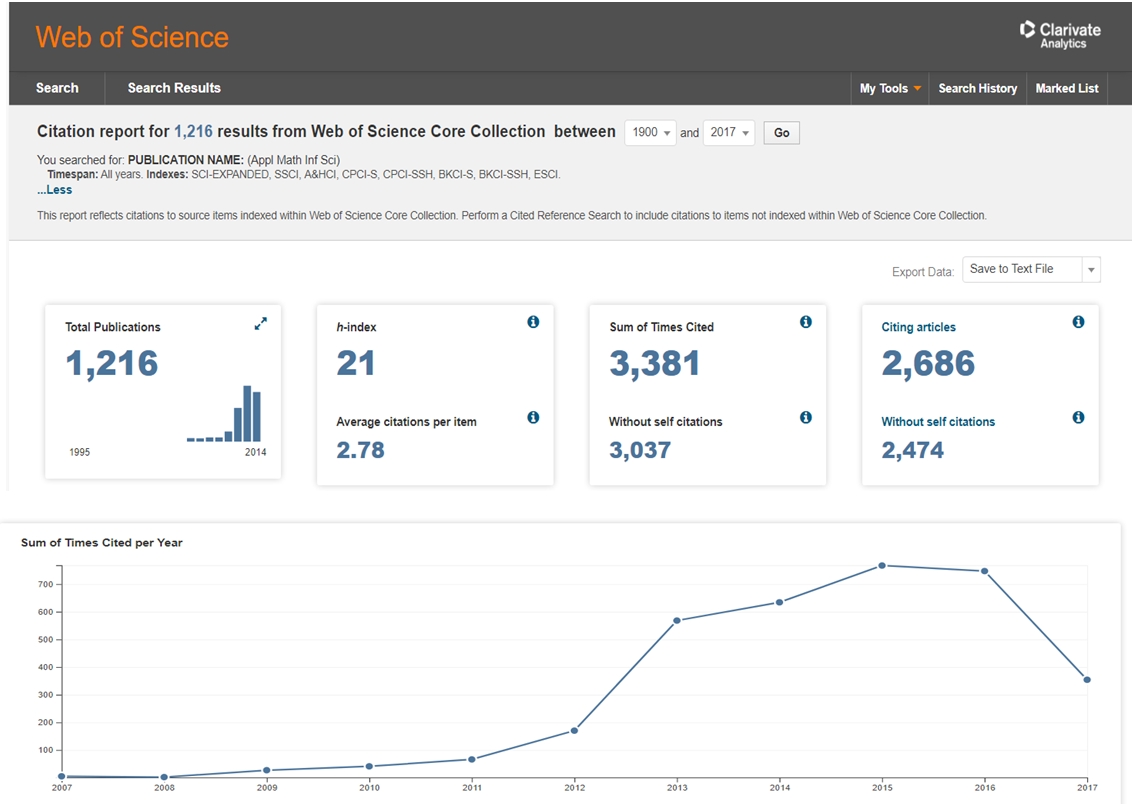Open info icon for Average citations per item
This screenshot has width=1132, height=804.
(533, 417)
